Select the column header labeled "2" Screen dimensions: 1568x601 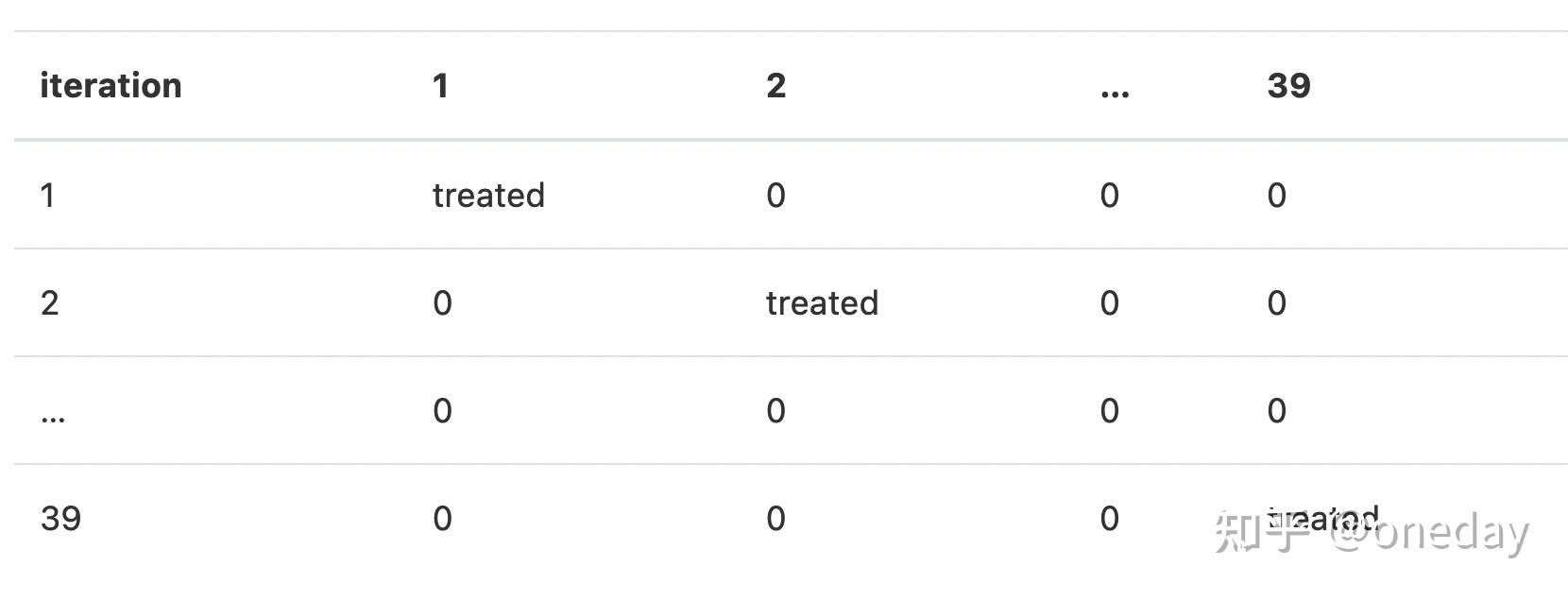pyautogui.click(x=775, y=86)
